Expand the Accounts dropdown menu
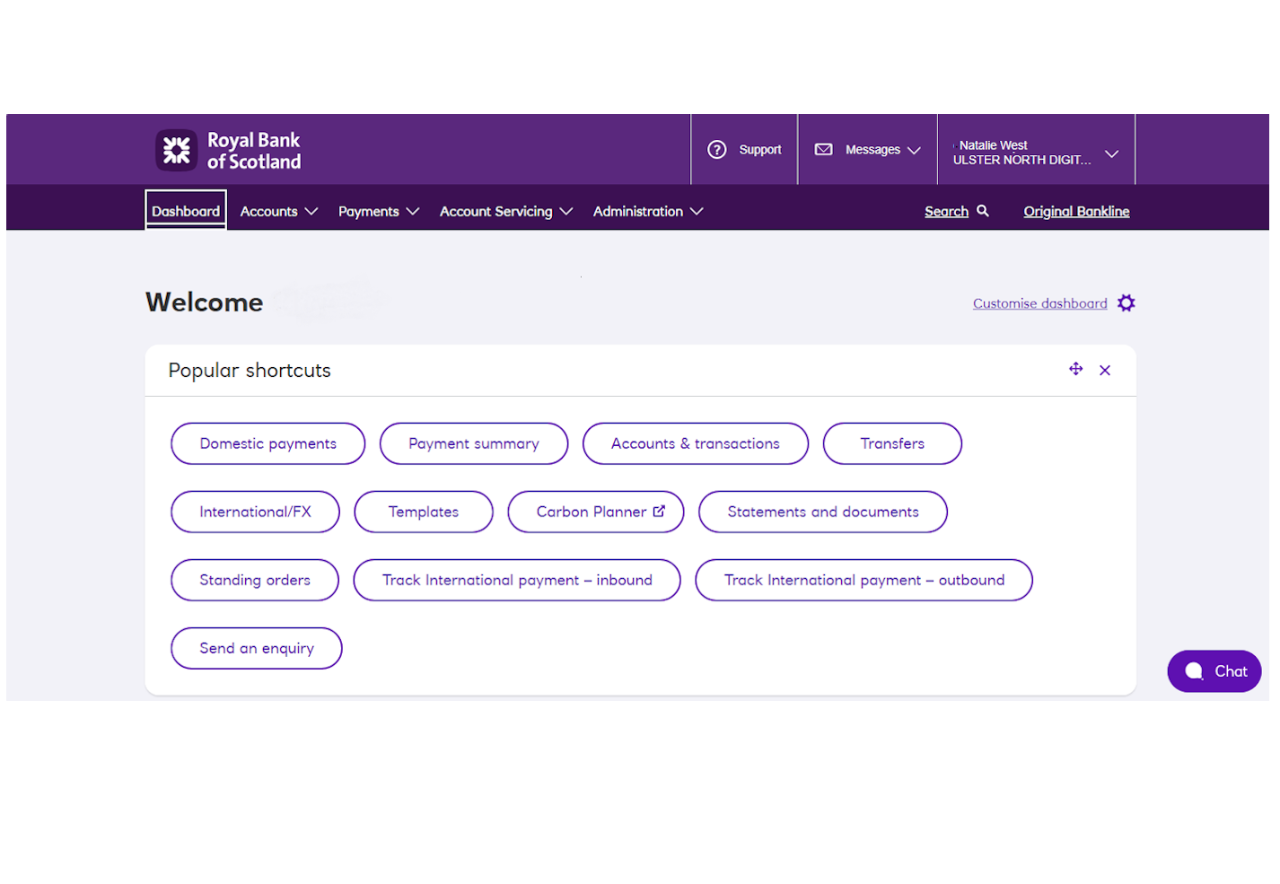This screenshot has width=1280, height=884. click(278, 211)
